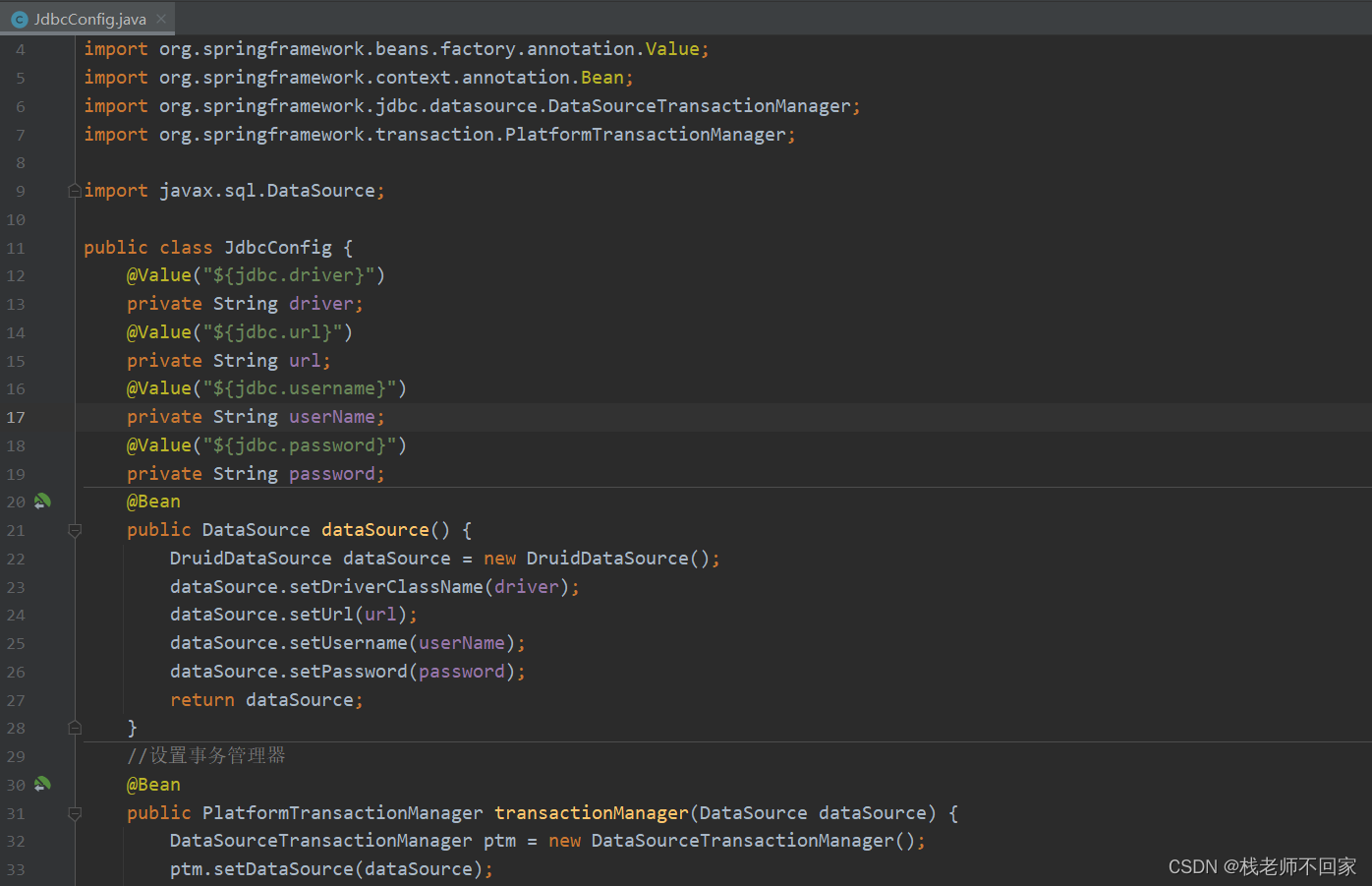1372x886 pixels.
Task: Click the class name JdbcConfig in declaration
Action: pos(278,248)
